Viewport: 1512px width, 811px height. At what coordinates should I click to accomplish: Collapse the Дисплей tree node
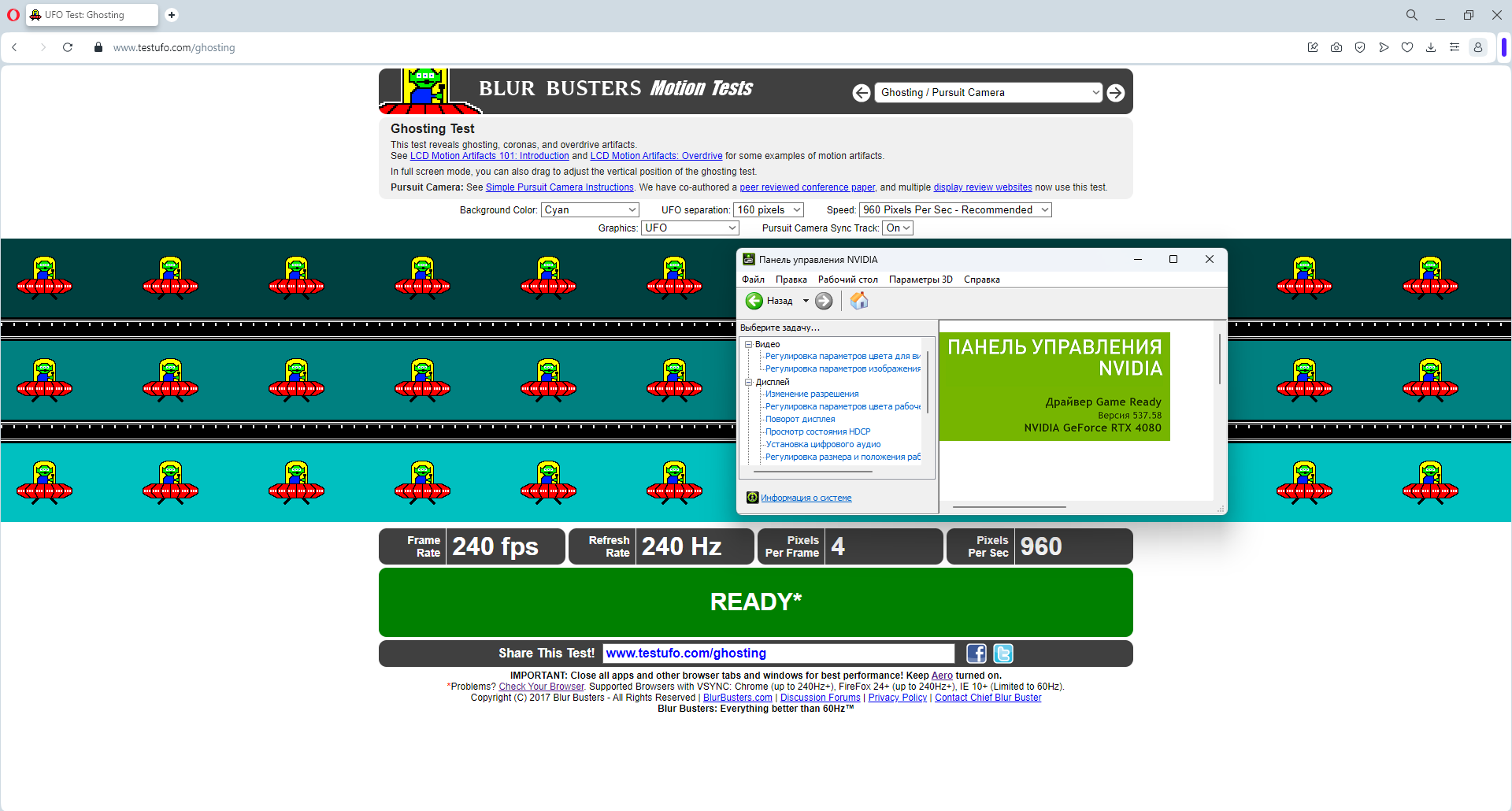(748, 382)
